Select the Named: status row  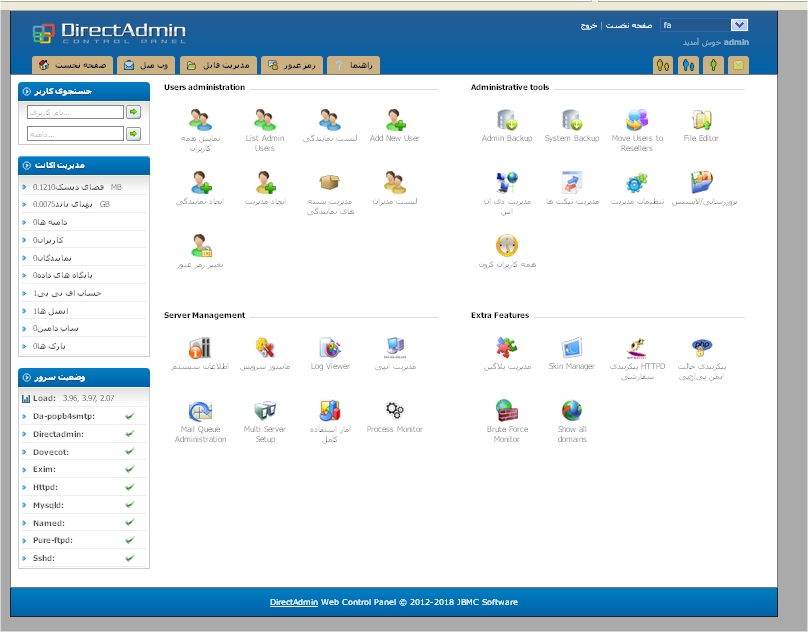[84, 523]
